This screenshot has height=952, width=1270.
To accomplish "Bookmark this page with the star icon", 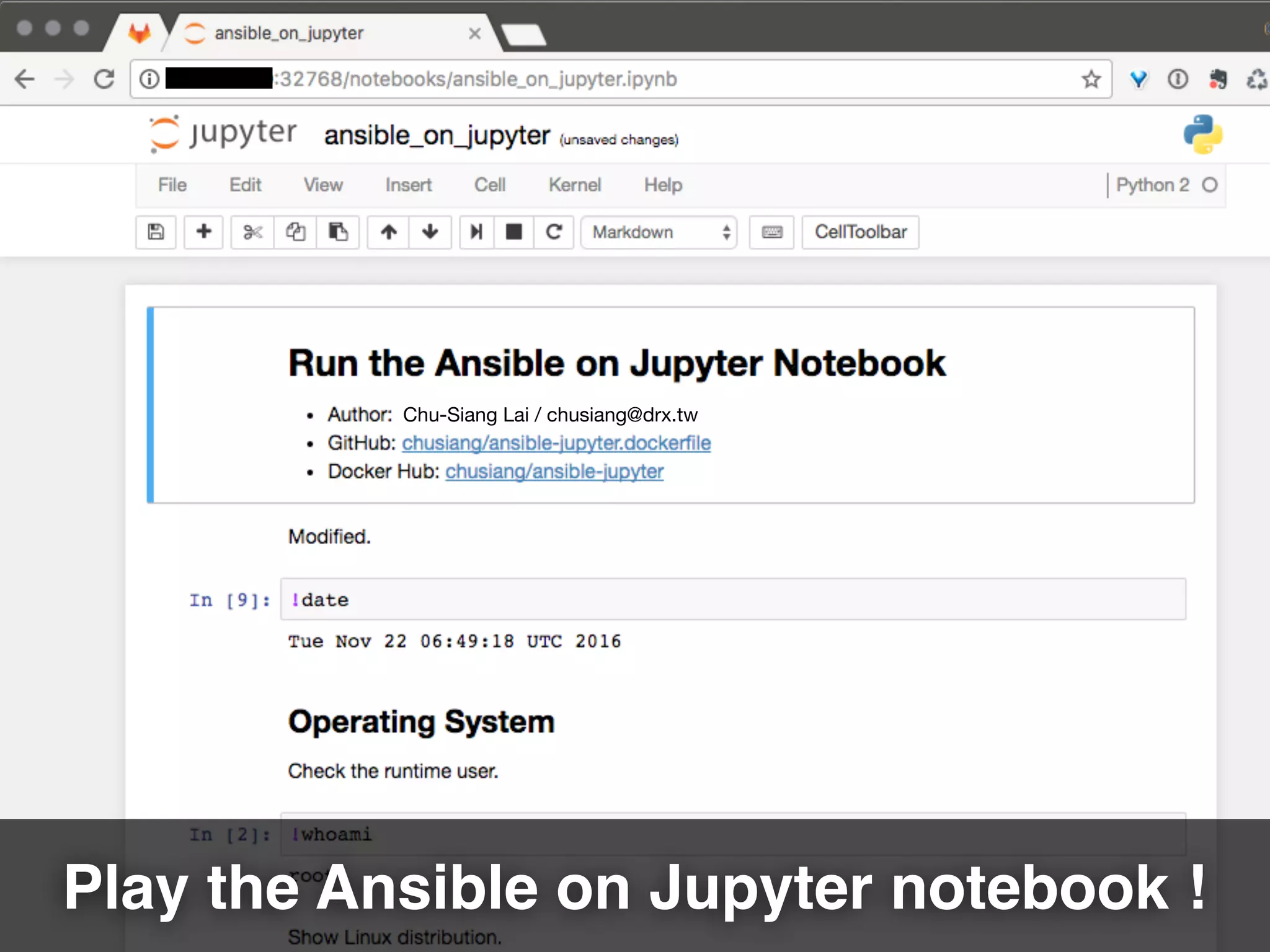I will pos(1091,79).
